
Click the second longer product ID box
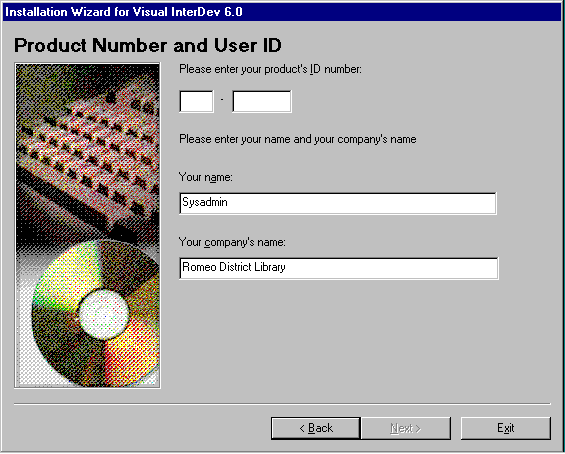(262, 102)
